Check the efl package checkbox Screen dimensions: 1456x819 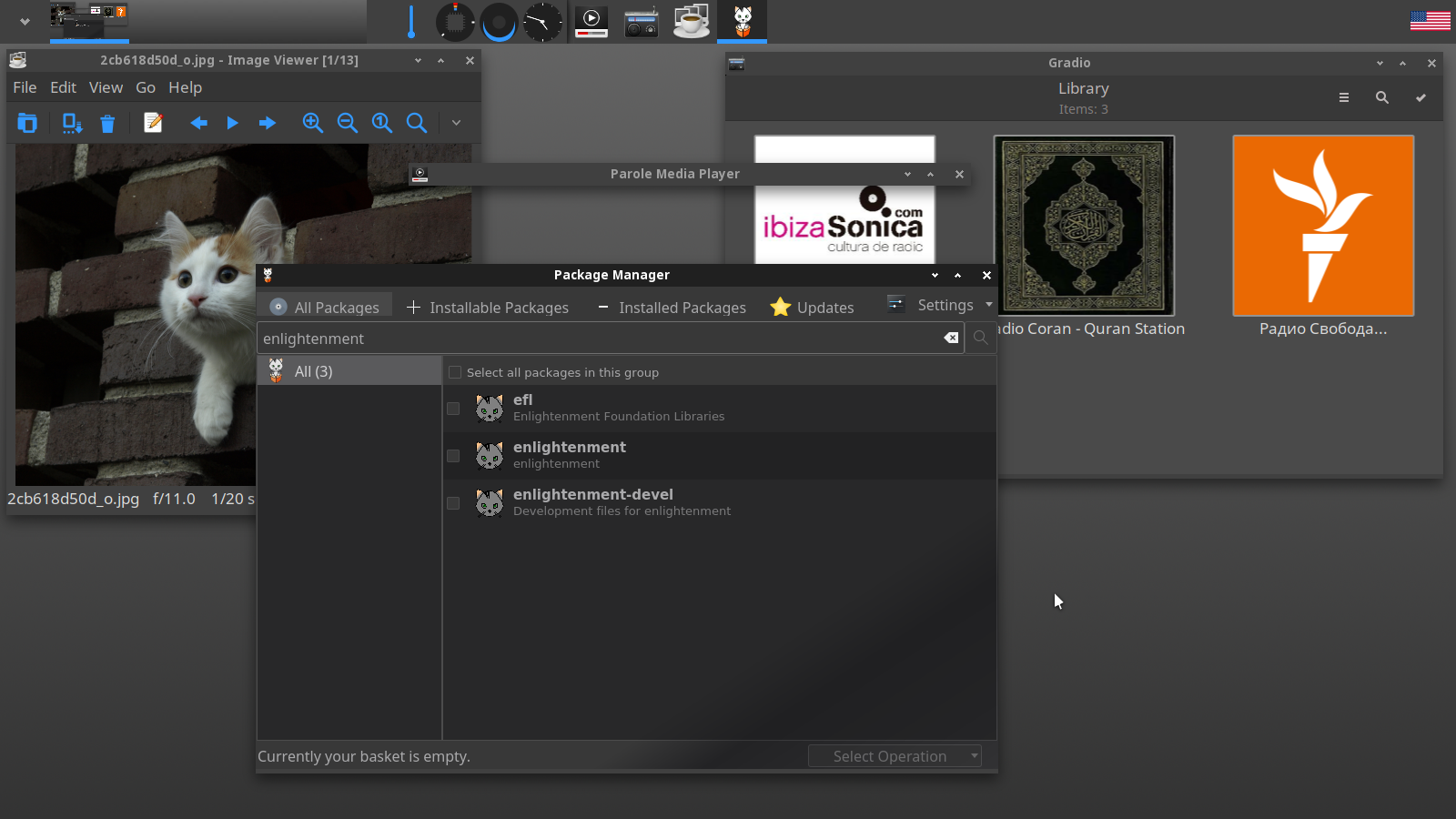(453, 409)
